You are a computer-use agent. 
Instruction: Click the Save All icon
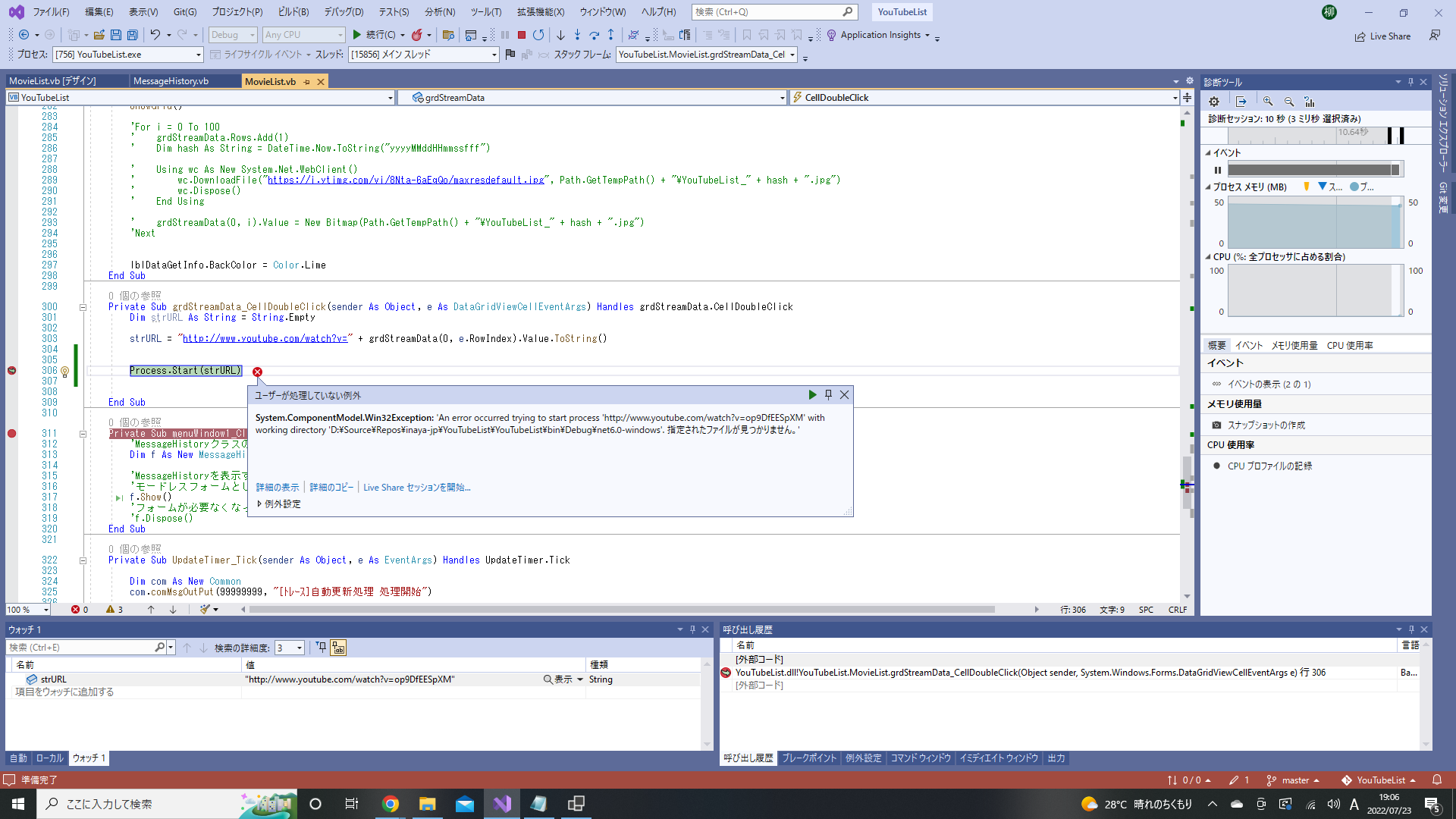coord(133,35)
